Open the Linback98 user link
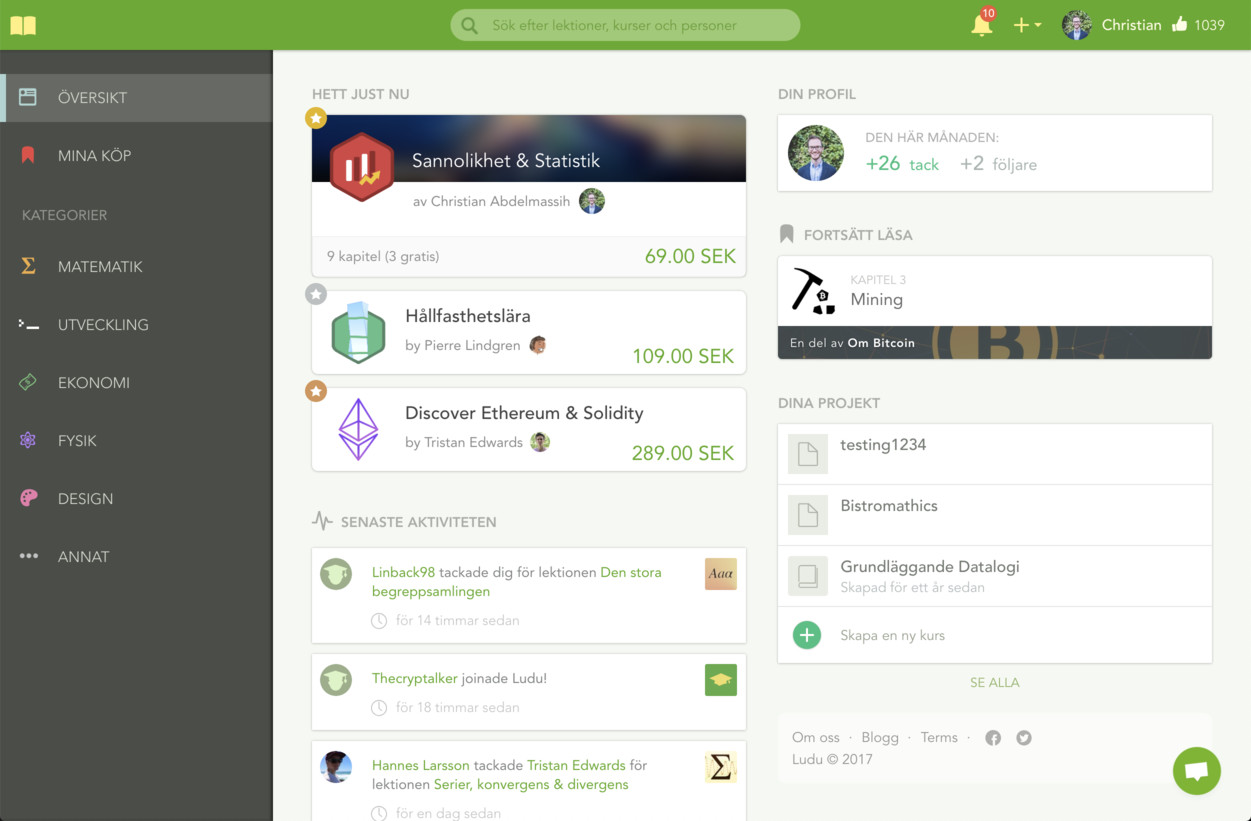 tap(403, 573)
